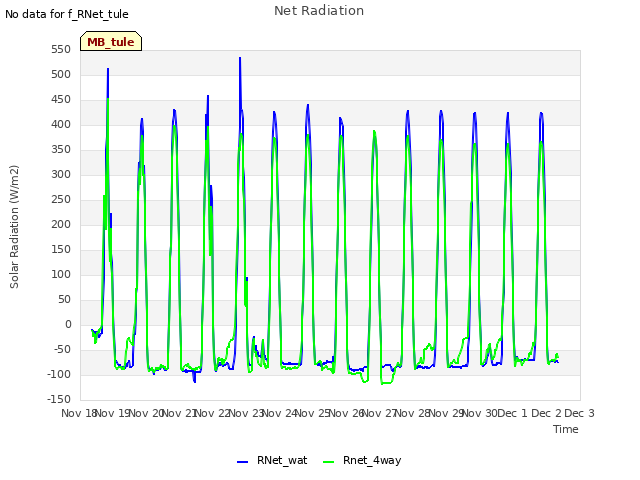Click the Dec 1 x-axis date label
Viewport: 640px width, 480px height.
tap(513, 413)
